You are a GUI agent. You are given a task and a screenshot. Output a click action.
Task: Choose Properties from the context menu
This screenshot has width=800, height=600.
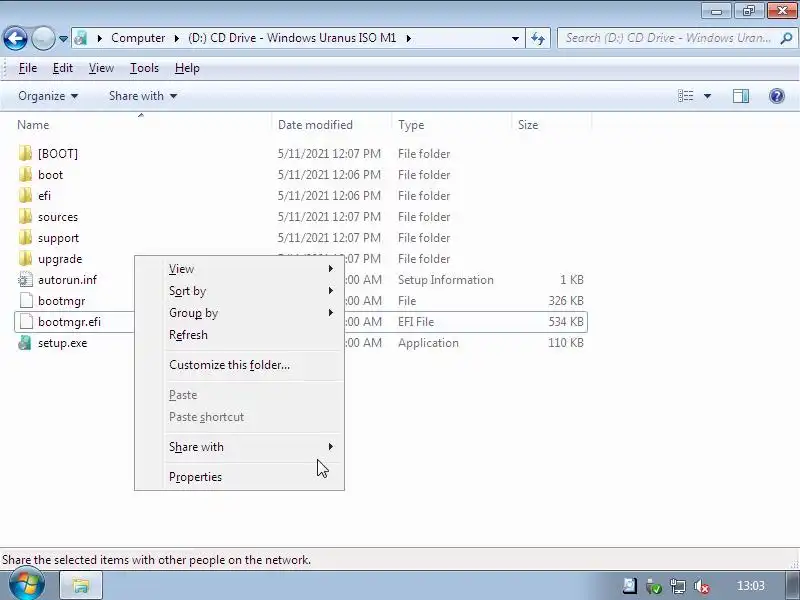tap(252, 477)
